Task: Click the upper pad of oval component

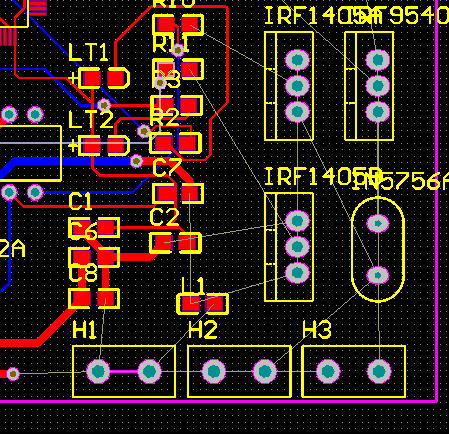Action: coord(378,224)
